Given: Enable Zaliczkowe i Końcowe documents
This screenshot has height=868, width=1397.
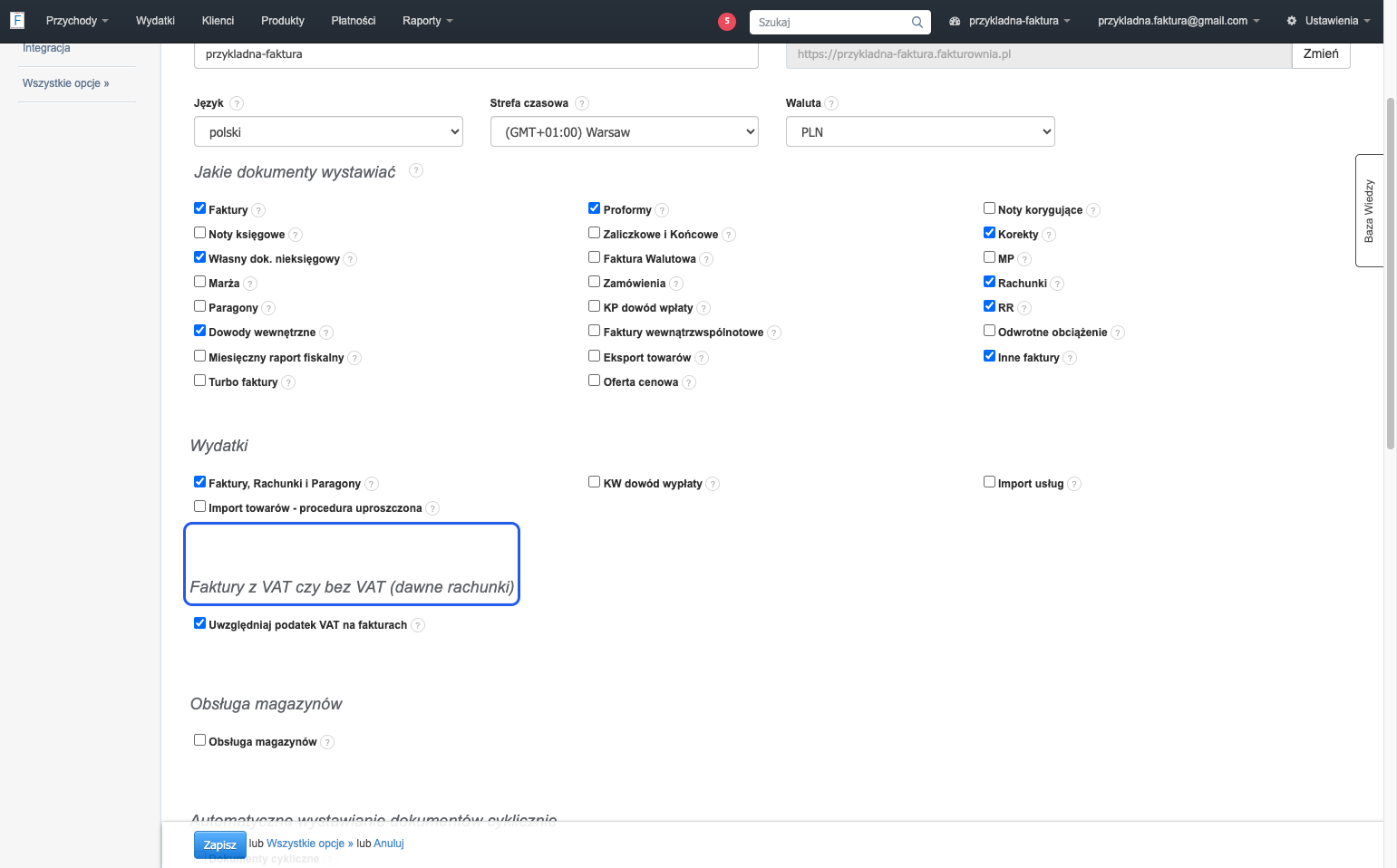Looking at the screenshot, I should click(595, 233).
